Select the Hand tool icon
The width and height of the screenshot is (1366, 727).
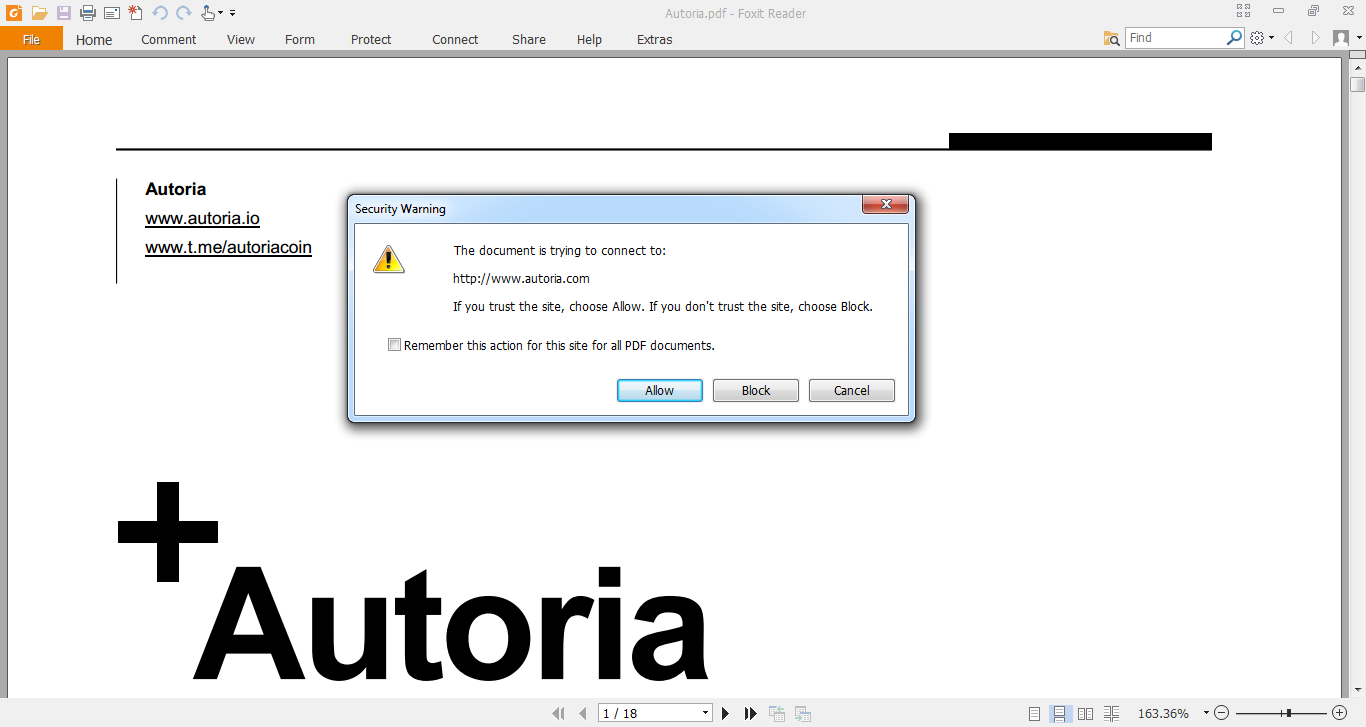208,13
